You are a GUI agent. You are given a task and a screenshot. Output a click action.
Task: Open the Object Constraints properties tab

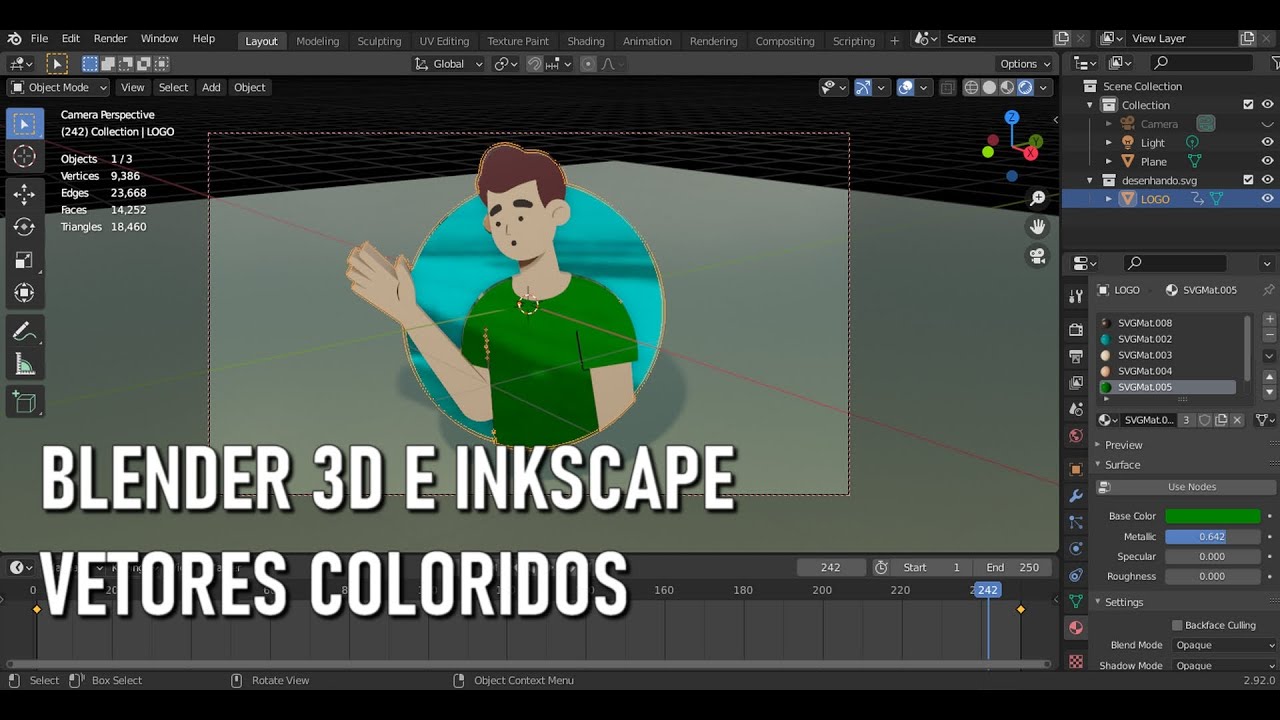click(x=1076, y=575)
